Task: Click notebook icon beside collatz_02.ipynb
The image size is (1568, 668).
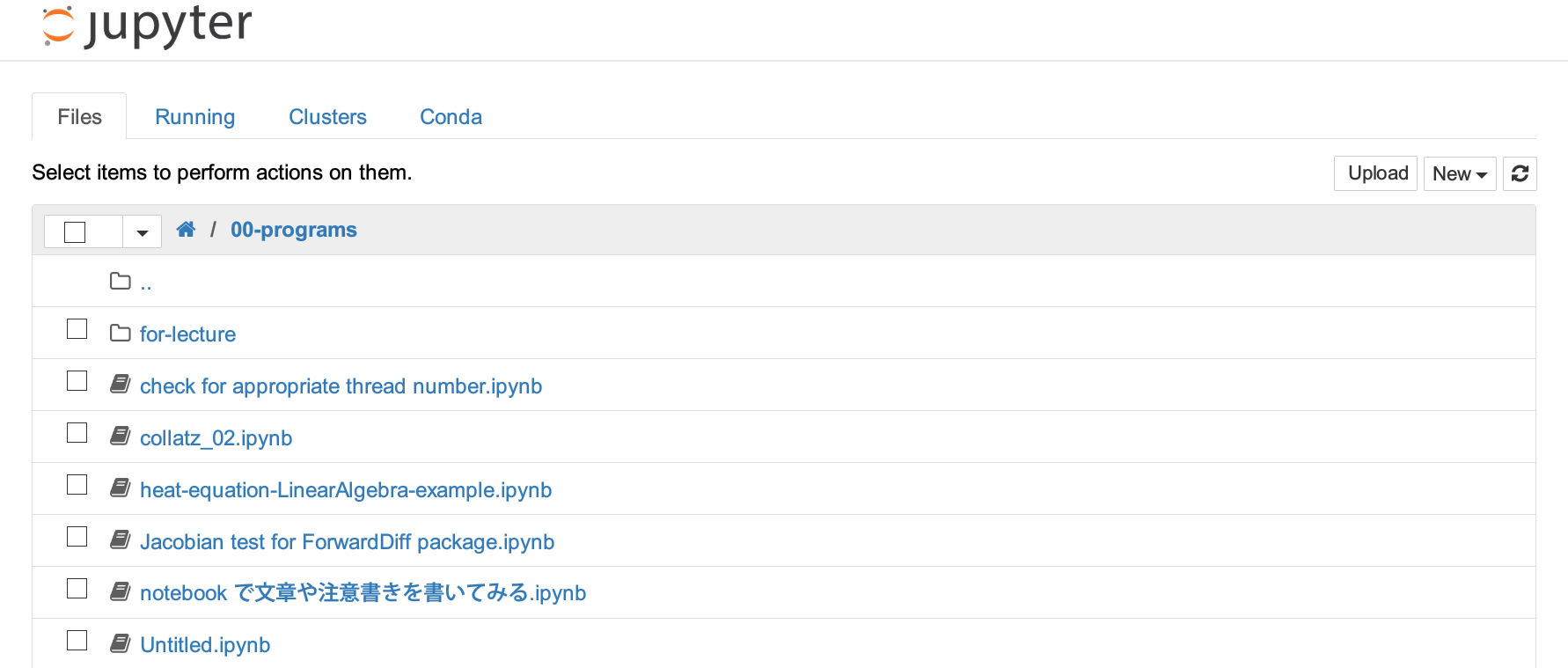Action: pos(121,437)
